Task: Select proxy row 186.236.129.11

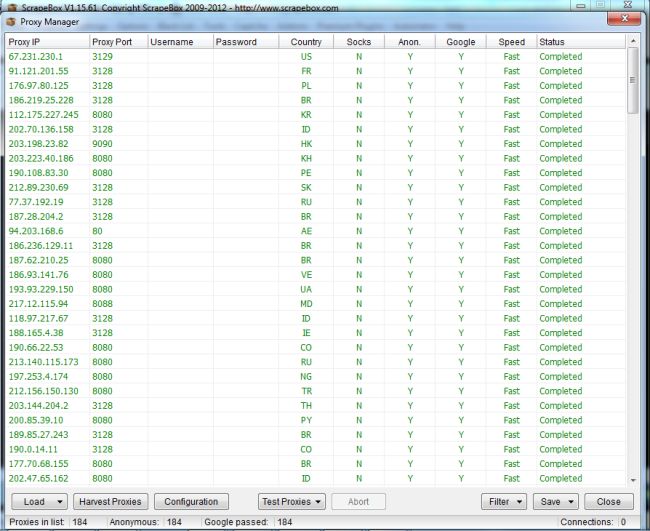Action: point(315,245)
